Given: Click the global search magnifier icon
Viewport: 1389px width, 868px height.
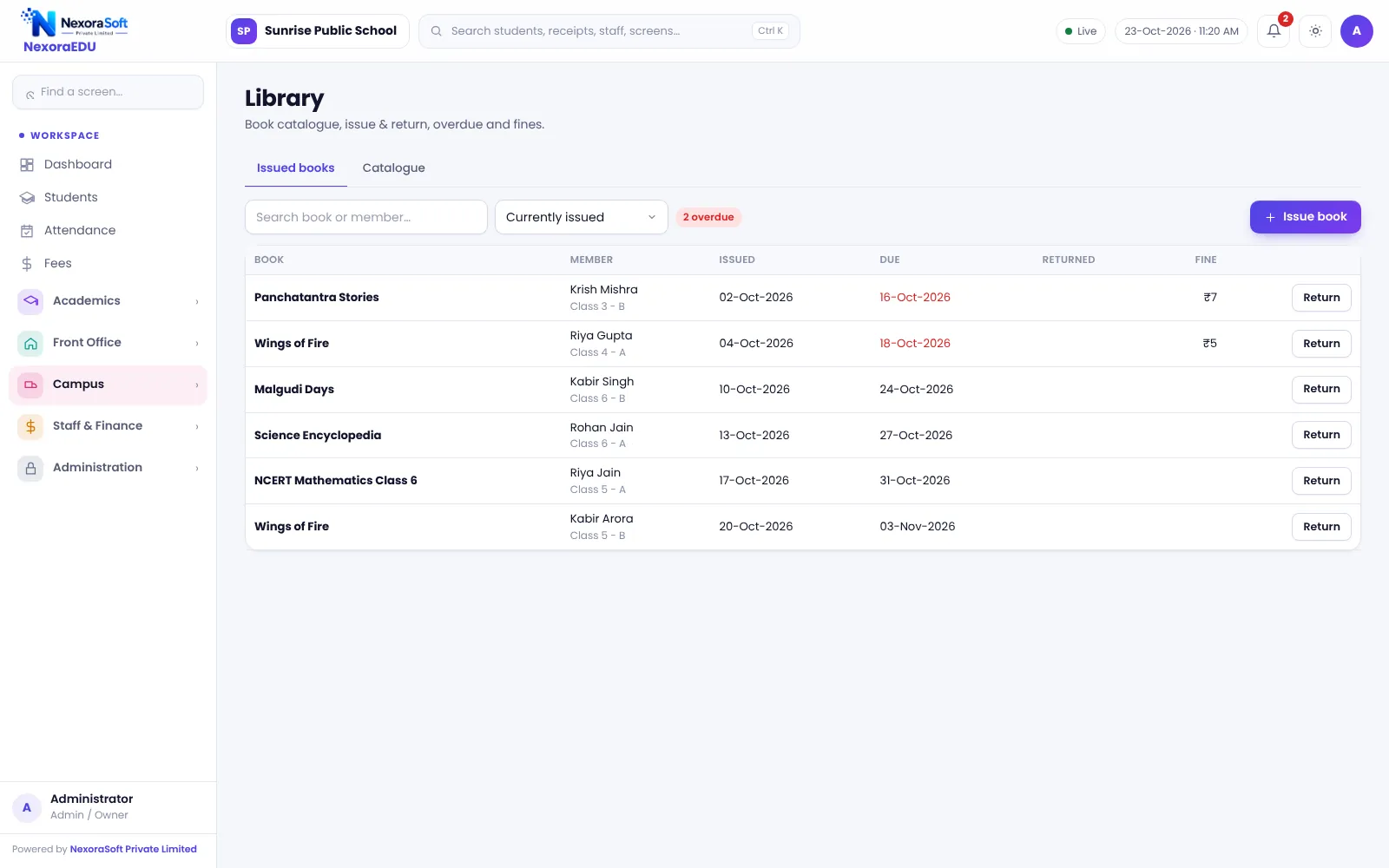Looking at the screenshot, I should [437, 31].
